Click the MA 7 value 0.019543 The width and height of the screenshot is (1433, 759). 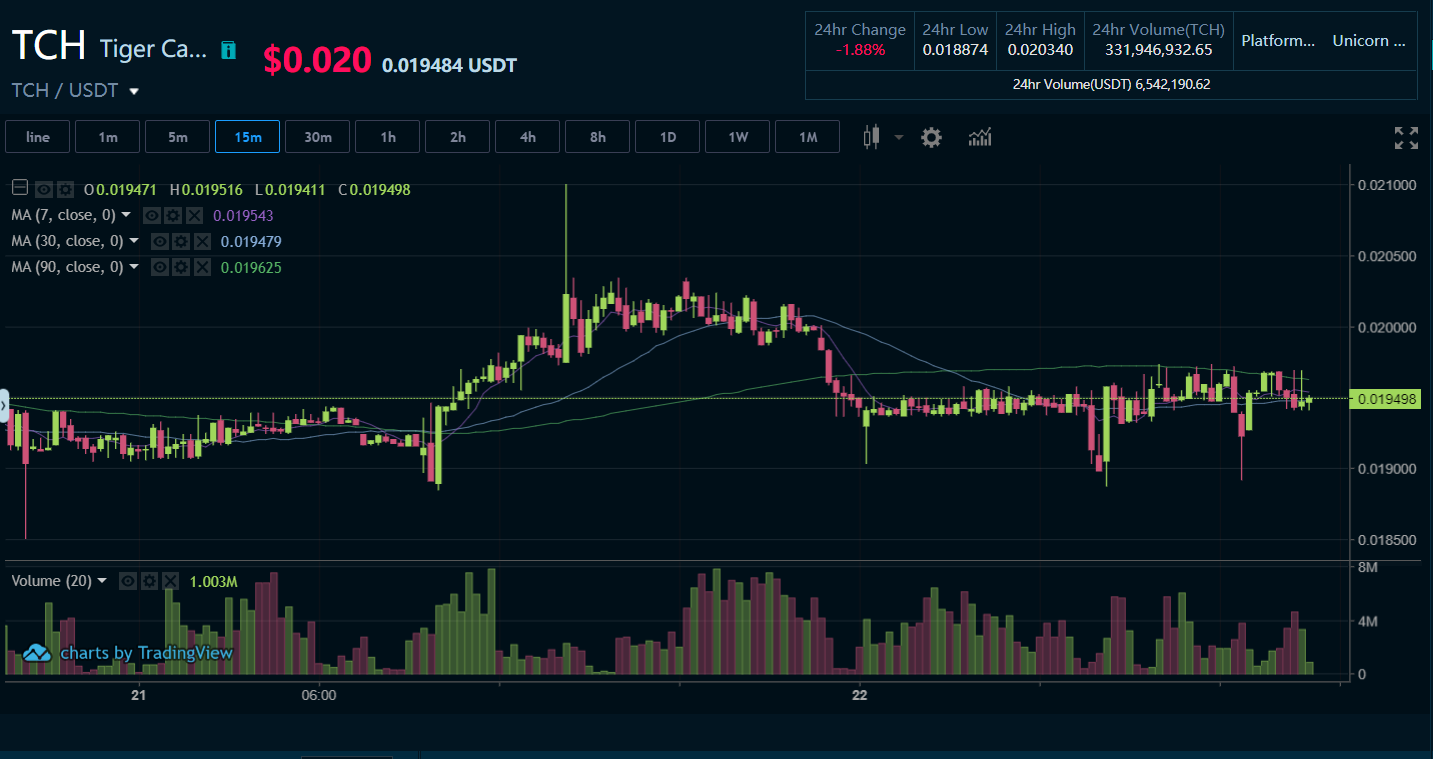(x=243, y=215)
